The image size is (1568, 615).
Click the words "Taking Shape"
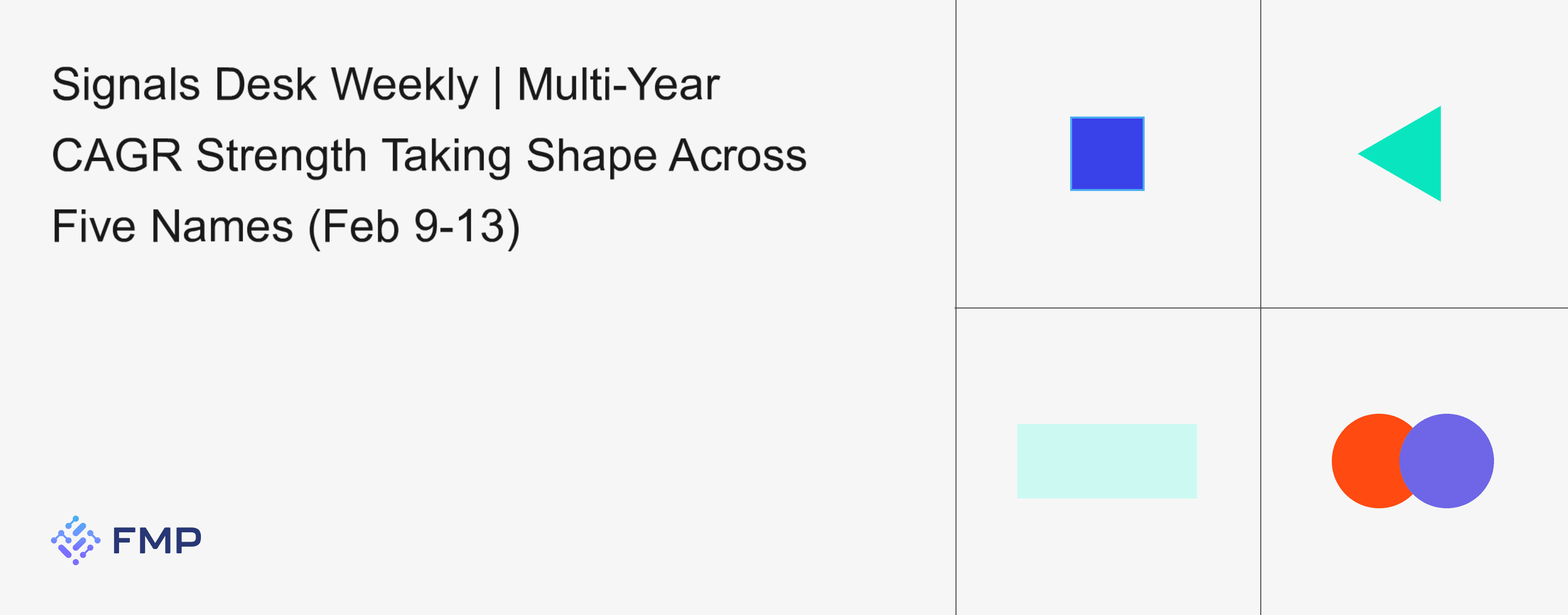tap(519, 156)
